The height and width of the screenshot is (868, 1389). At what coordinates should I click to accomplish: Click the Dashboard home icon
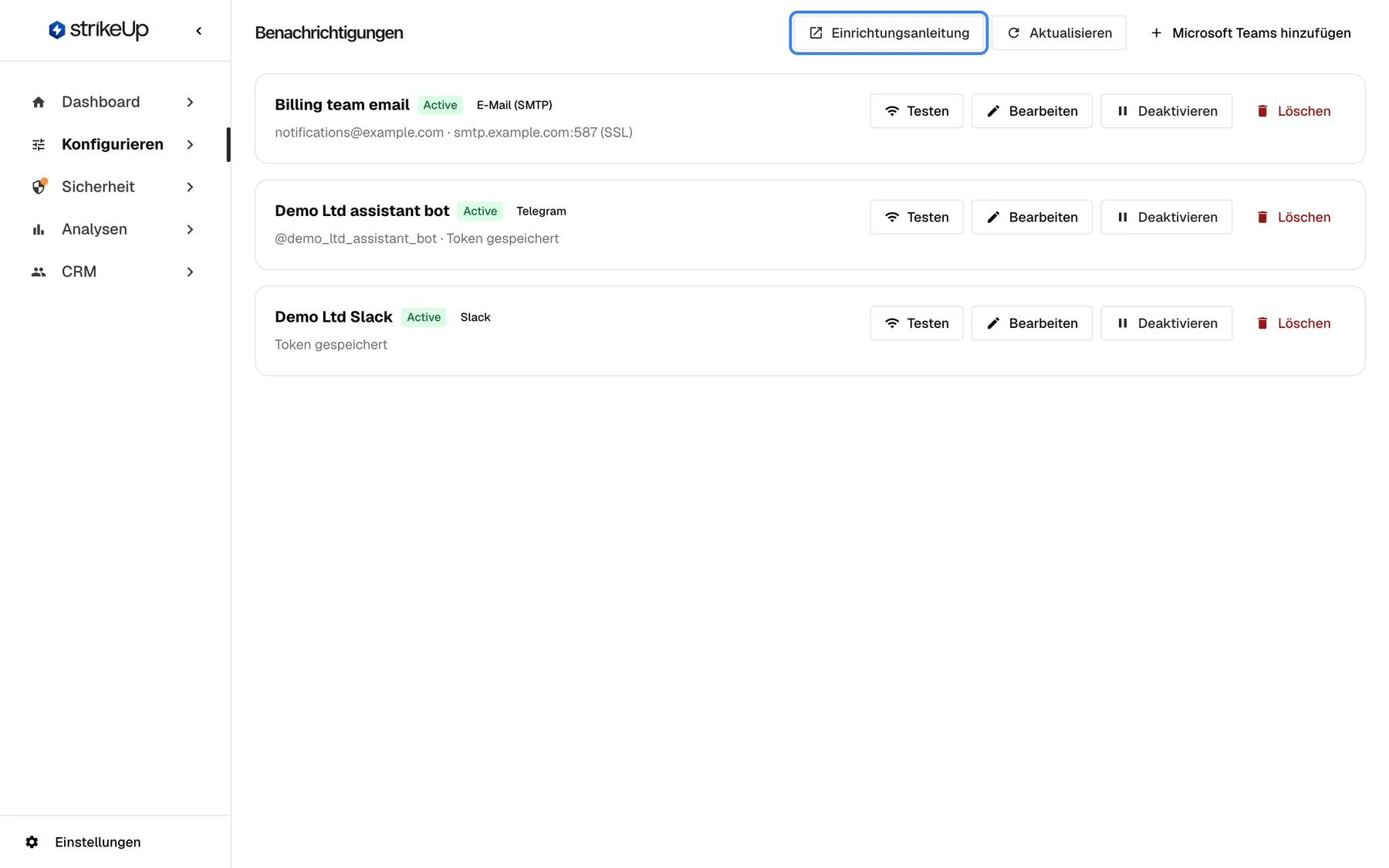point(39,102)
